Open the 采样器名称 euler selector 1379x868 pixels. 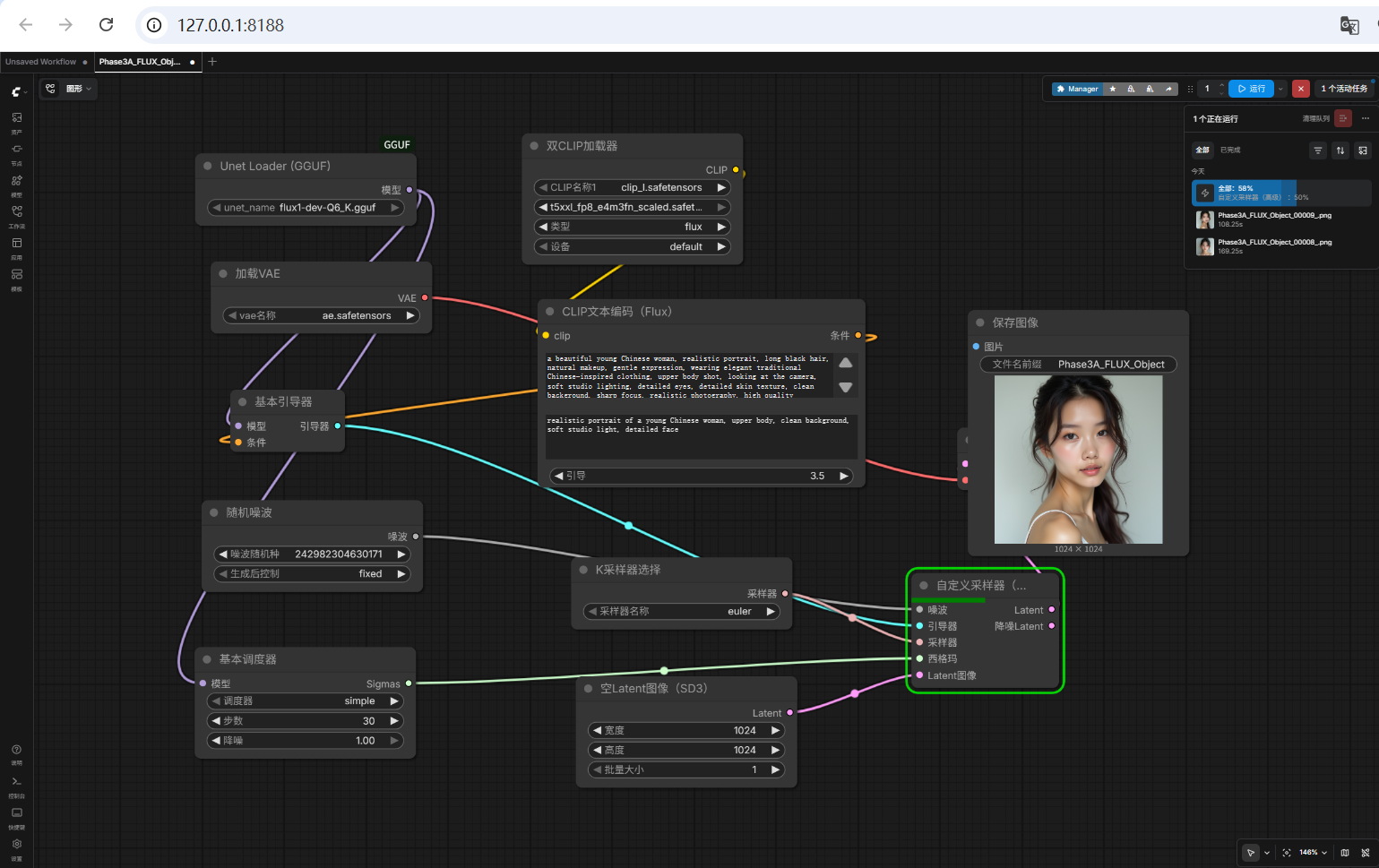(682, 611)
